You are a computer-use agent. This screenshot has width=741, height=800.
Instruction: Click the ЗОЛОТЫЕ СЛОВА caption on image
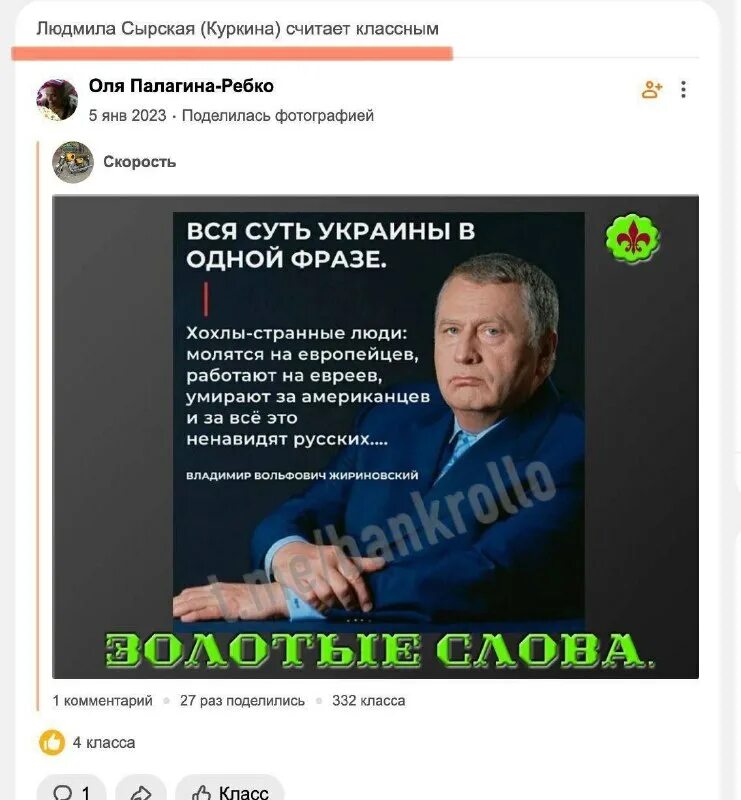coord(380,650)
